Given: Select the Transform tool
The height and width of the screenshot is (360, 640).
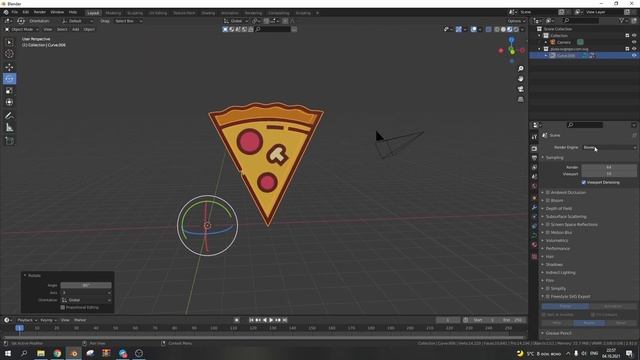Looking at the screenshot, I should coord(9,102).
